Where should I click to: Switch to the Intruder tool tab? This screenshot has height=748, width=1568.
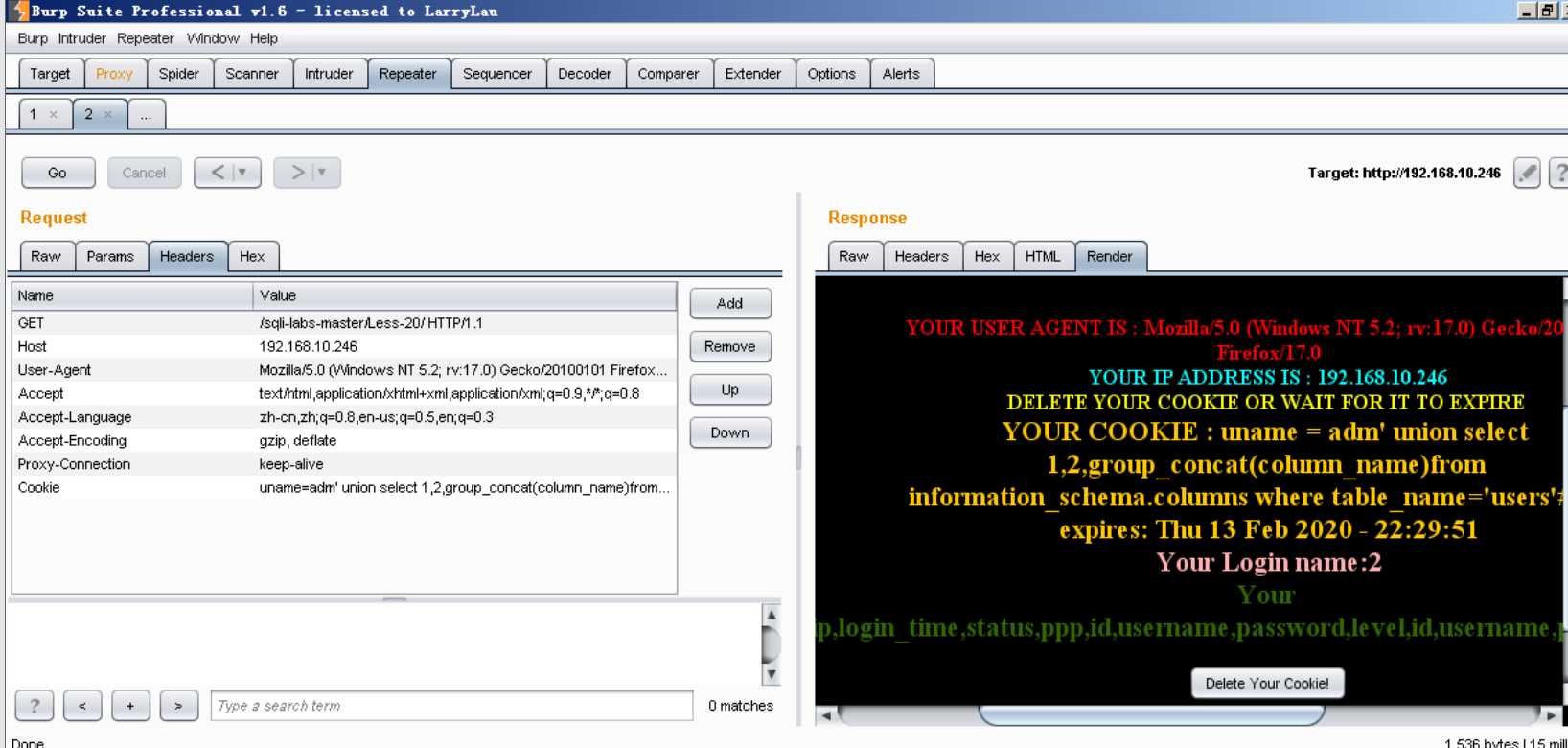pos(329,74)
